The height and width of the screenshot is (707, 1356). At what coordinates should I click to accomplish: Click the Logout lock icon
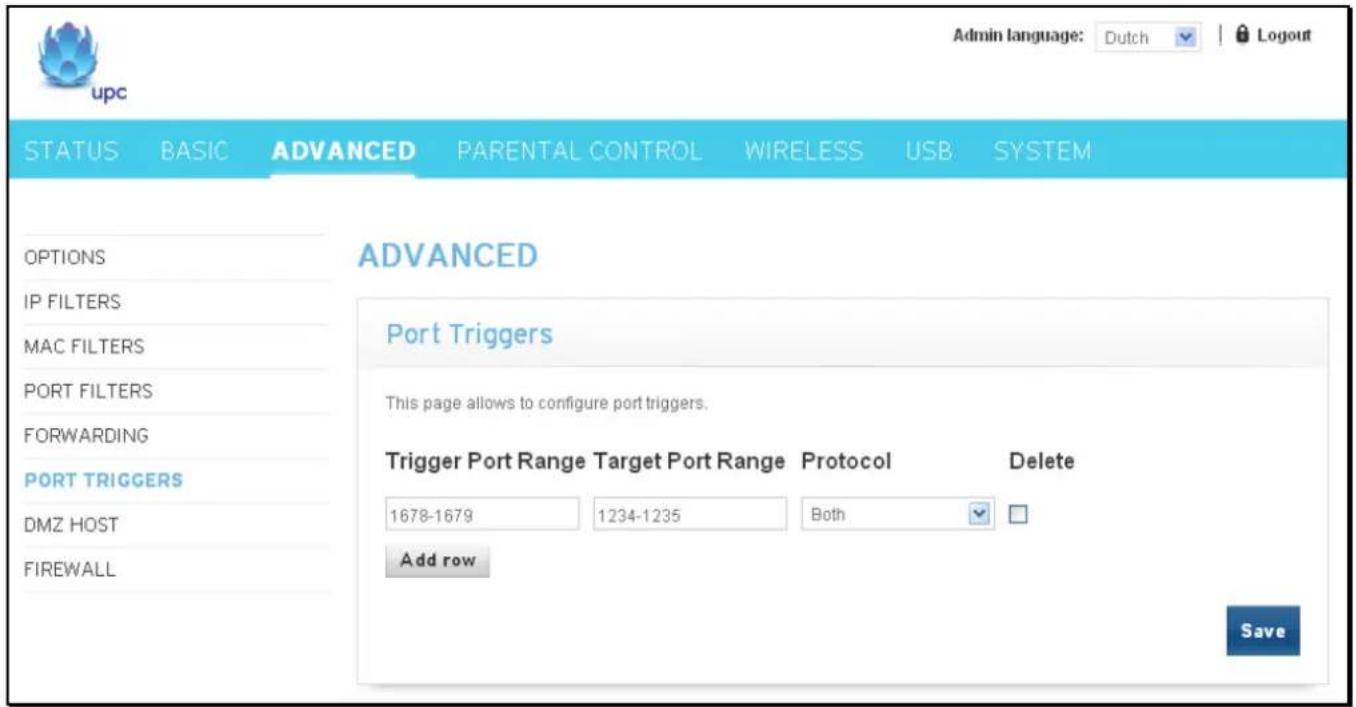coord(1243,35)
